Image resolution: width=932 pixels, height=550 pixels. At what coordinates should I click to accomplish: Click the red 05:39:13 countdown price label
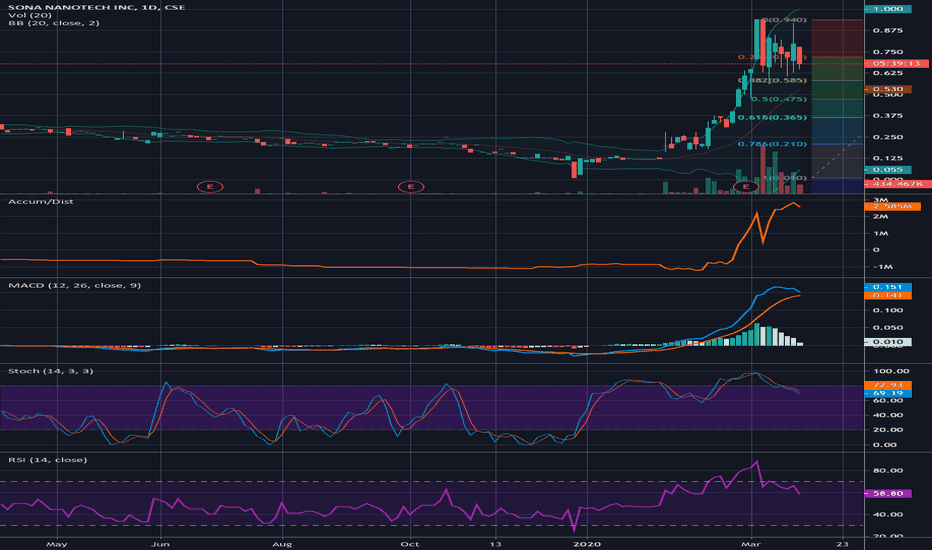tap(896, 63)
